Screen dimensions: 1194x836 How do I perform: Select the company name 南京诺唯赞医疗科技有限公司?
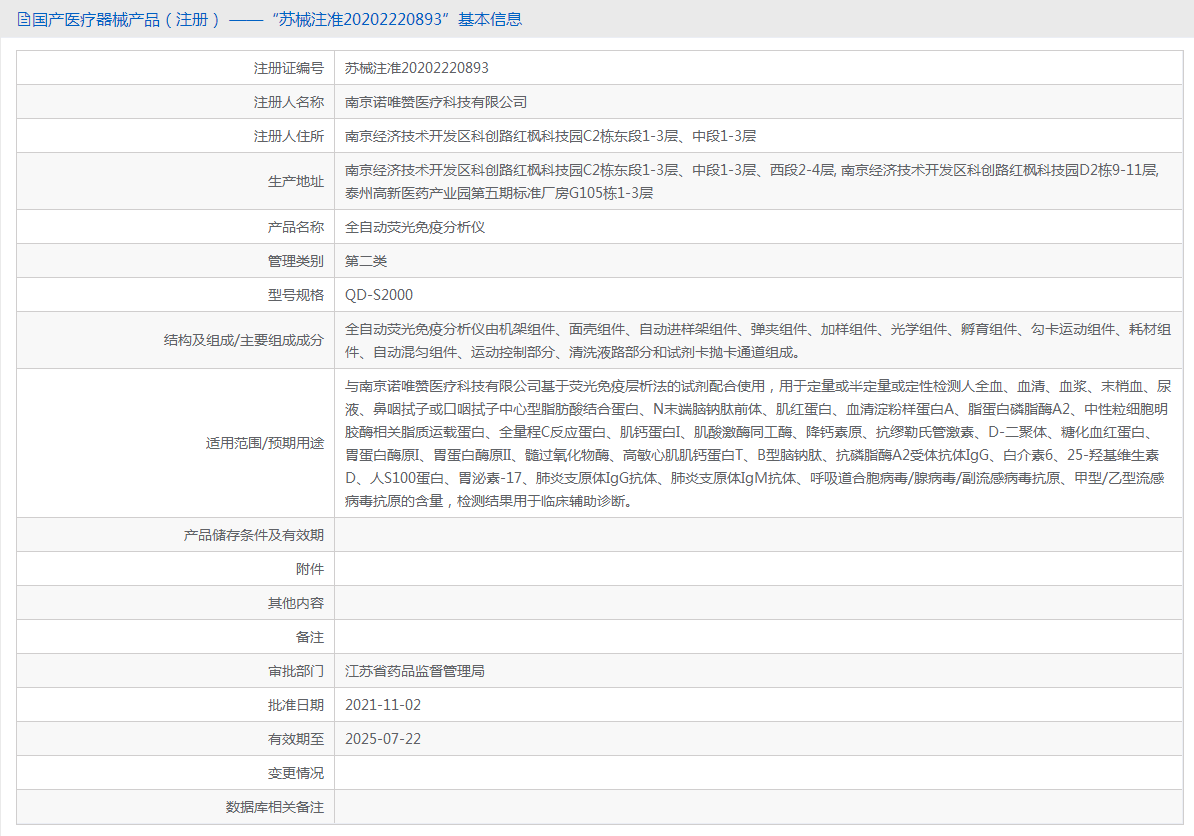[436, 102]
